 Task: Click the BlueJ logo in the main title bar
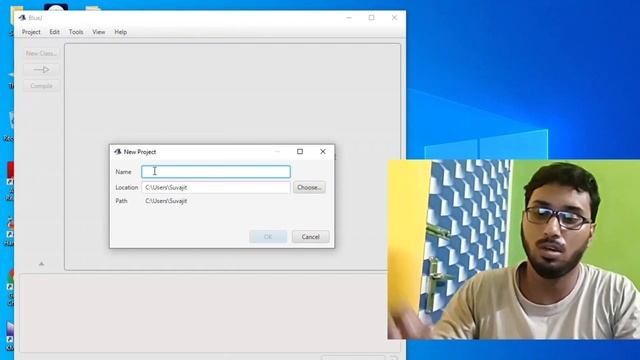tap(22, 18)
